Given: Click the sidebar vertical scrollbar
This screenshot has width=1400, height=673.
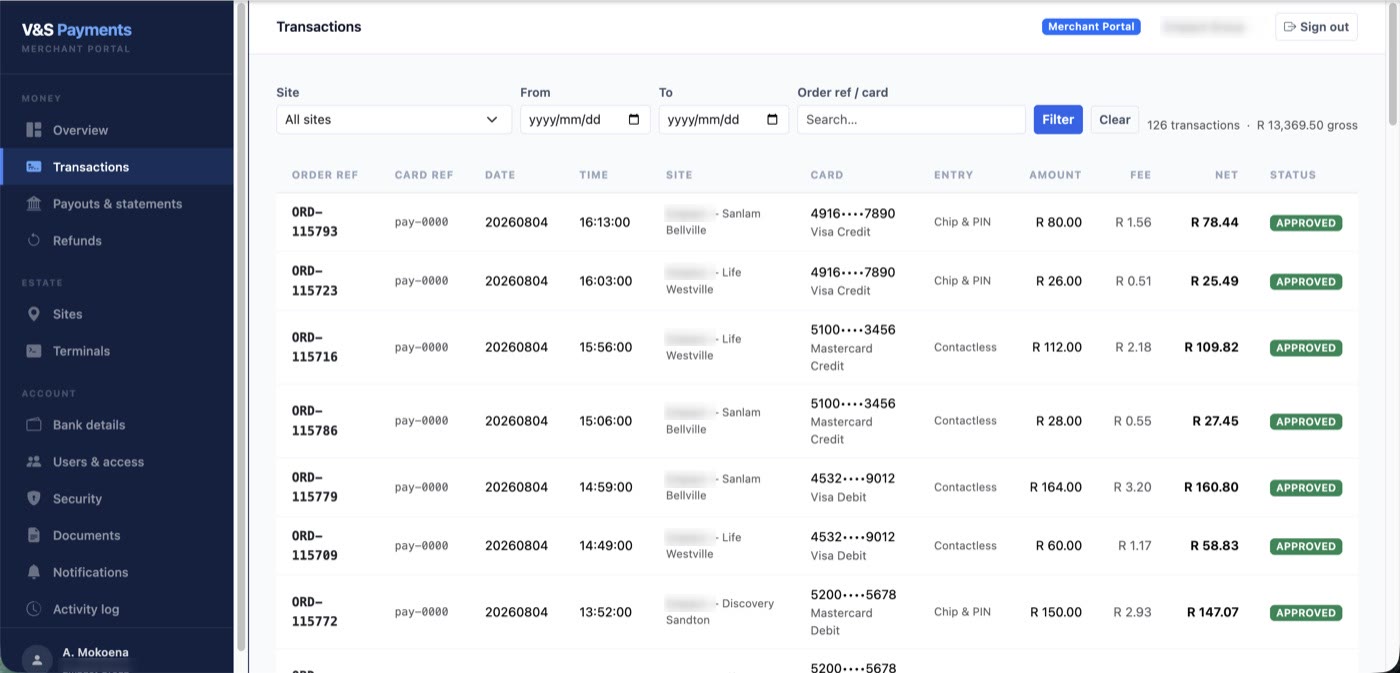Looking at the screenshot, I should [240, 327].
